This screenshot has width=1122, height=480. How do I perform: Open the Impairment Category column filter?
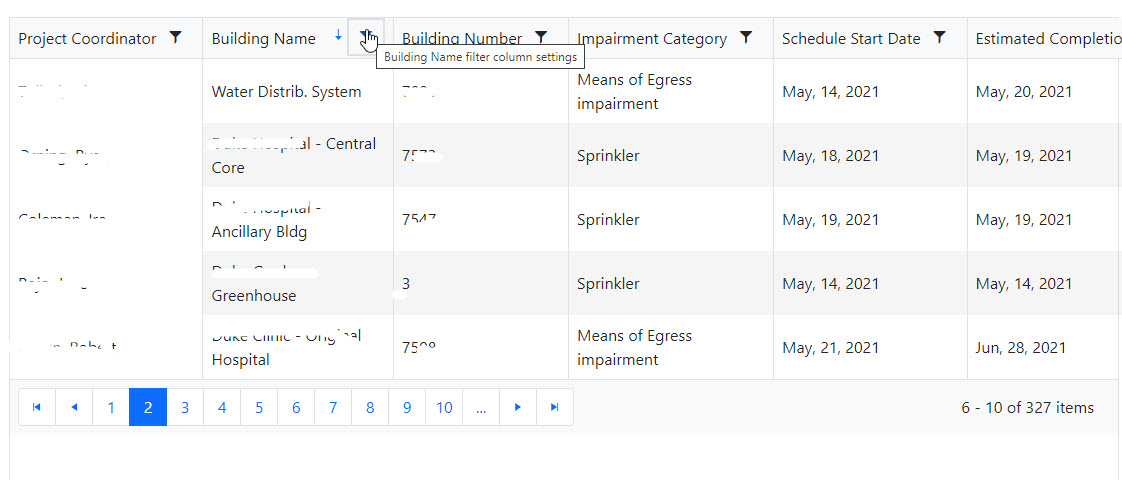pyautogui.click(x=746, y=38)
